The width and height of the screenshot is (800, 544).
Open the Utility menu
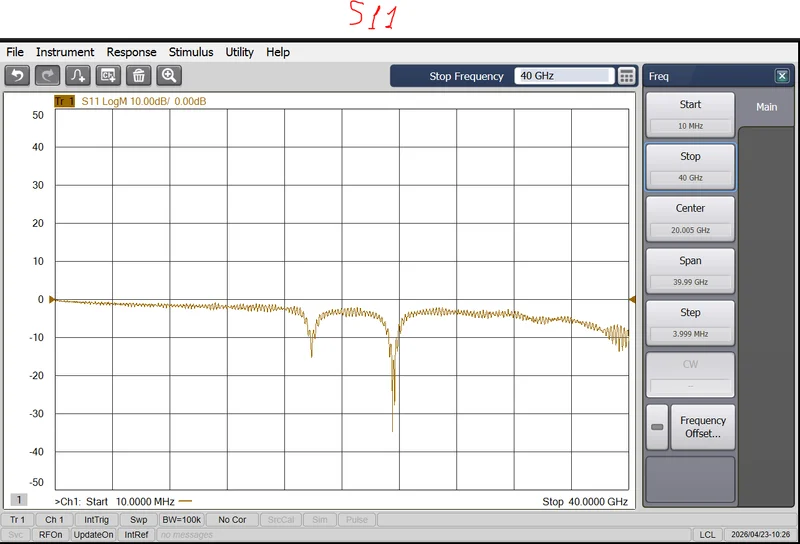(x=239, y=52)
